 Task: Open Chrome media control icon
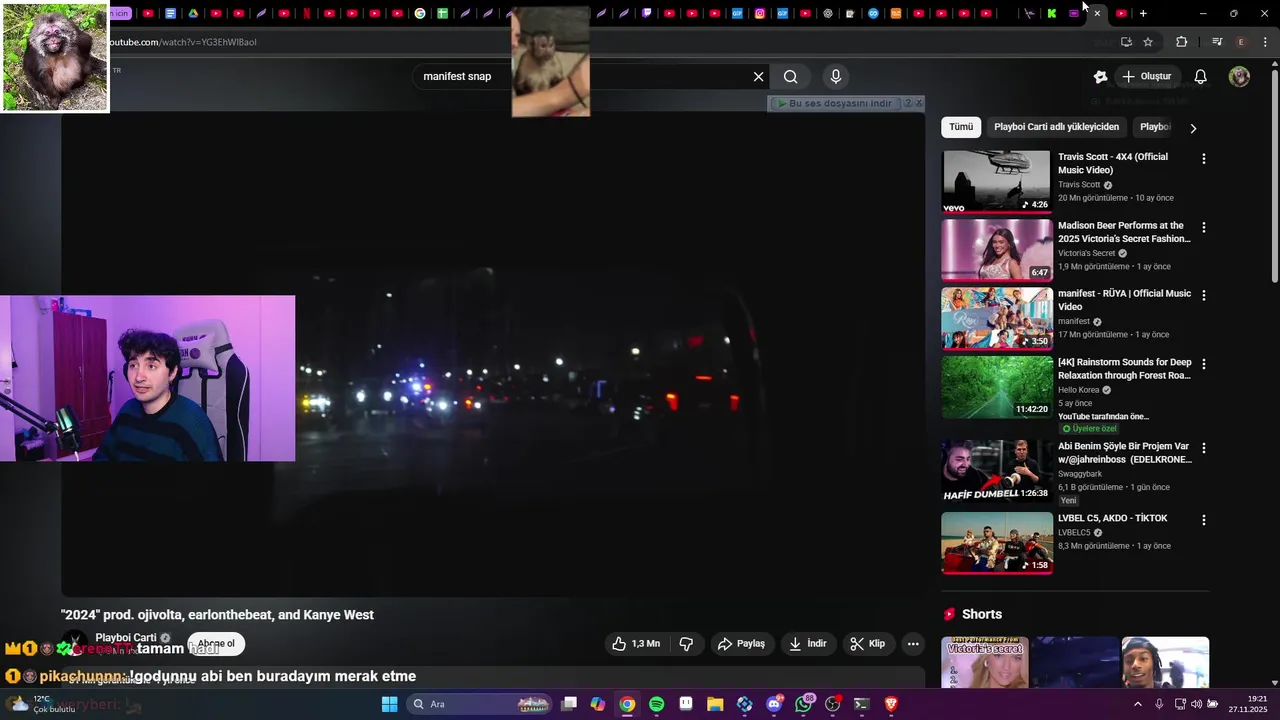[x=1217, y=42]
